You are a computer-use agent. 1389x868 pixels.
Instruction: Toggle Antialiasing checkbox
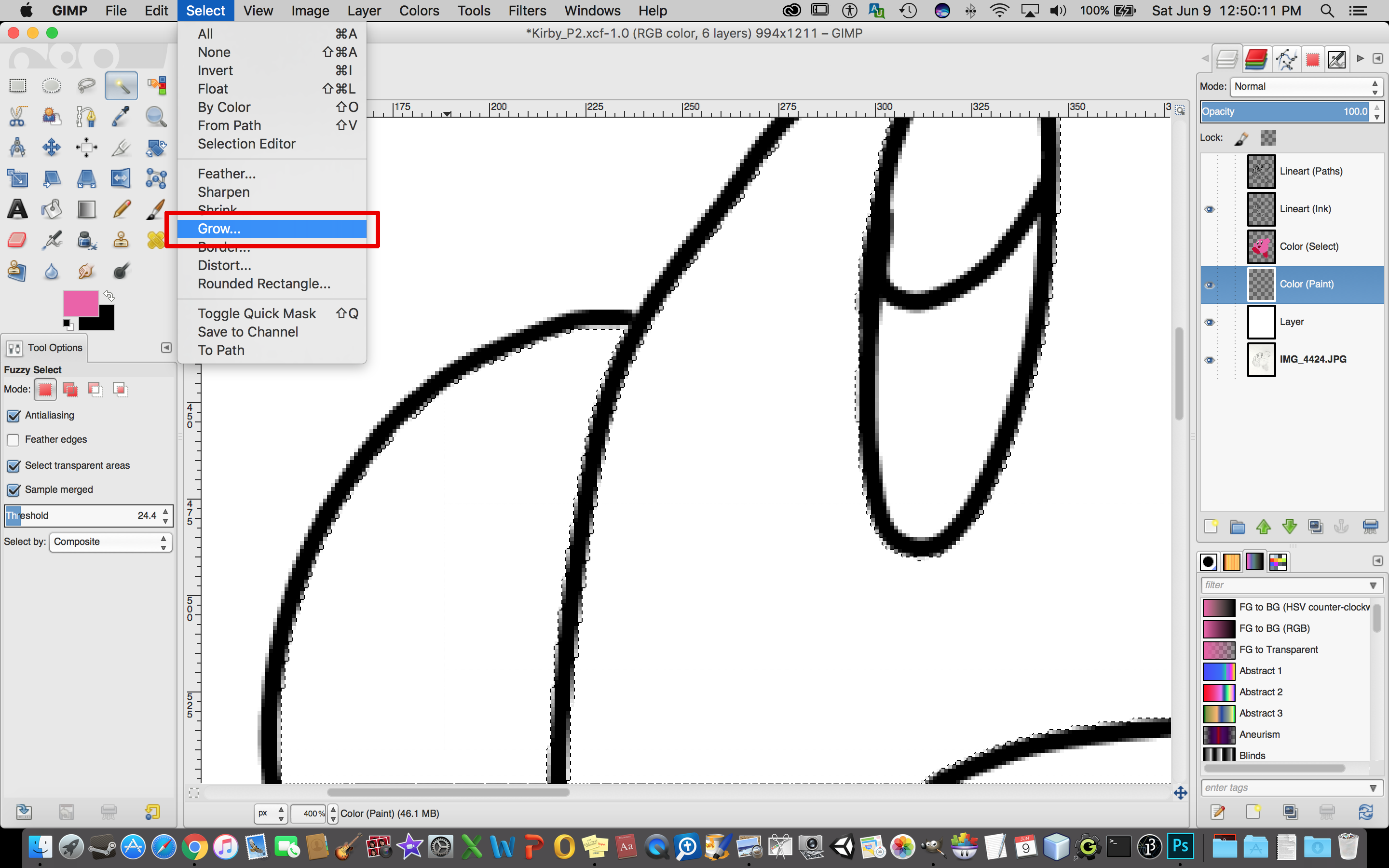13,416
